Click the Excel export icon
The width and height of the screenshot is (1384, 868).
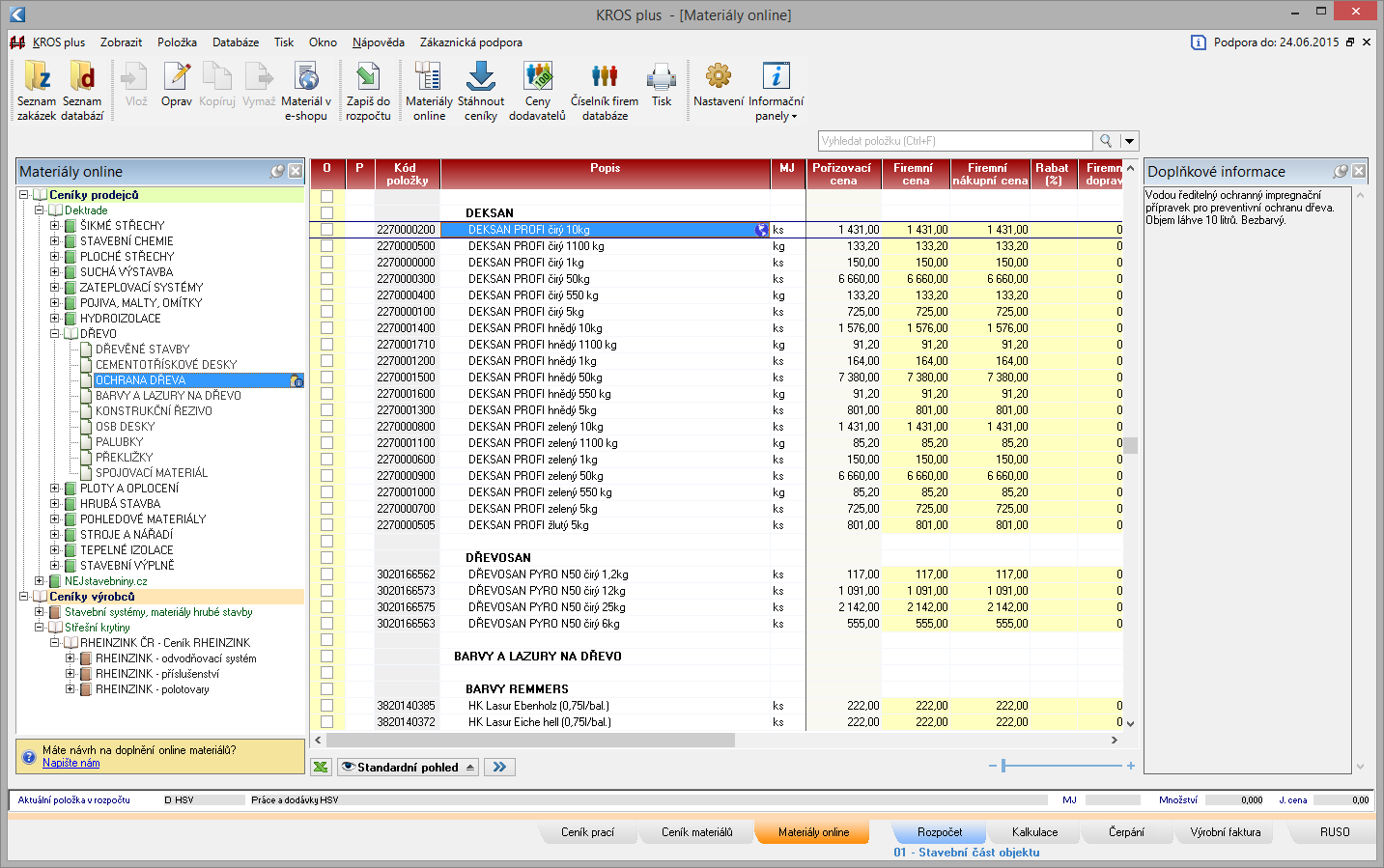(x=321, y=767)
